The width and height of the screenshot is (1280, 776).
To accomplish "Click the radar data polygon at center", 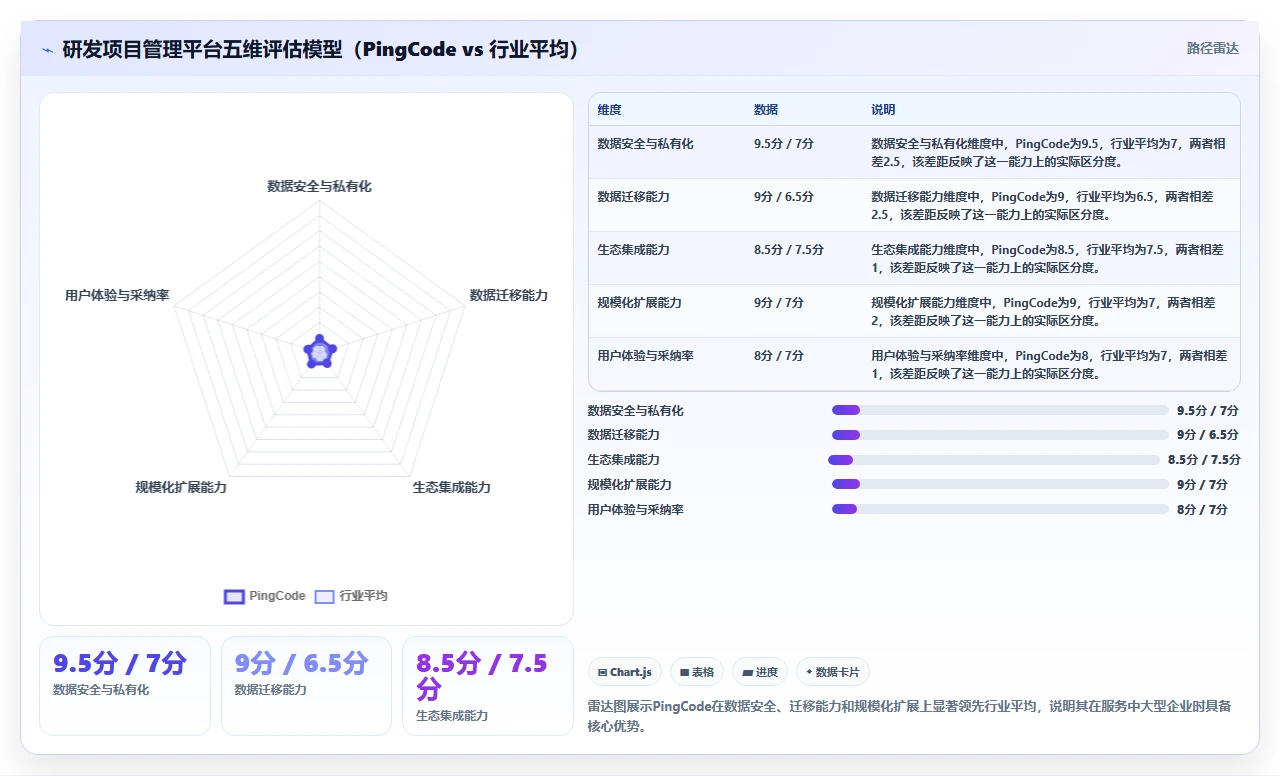I will (319, 351).
